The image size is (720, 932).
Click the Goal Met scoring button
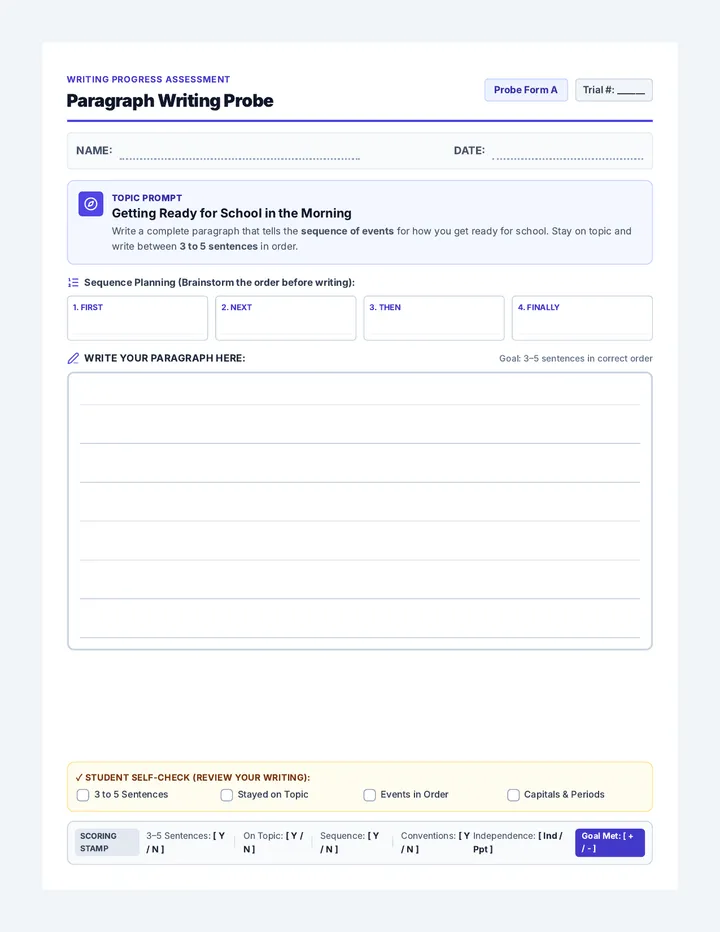(610, 842)
